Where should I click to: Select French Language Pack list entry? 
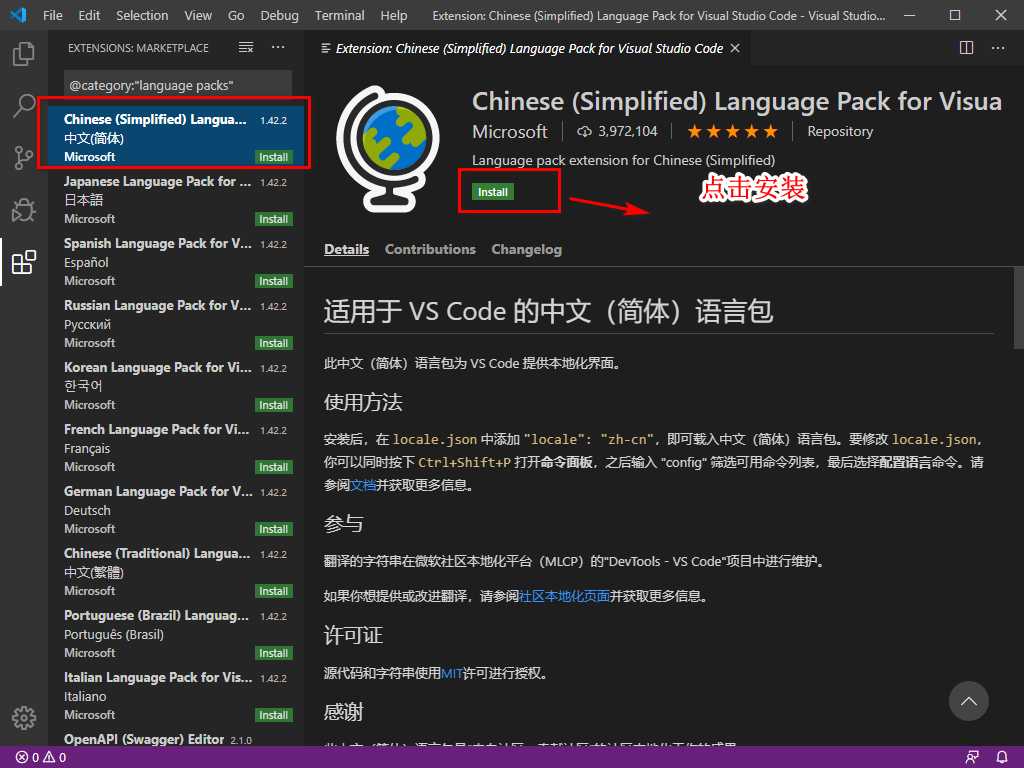click(x=178, y=447)
